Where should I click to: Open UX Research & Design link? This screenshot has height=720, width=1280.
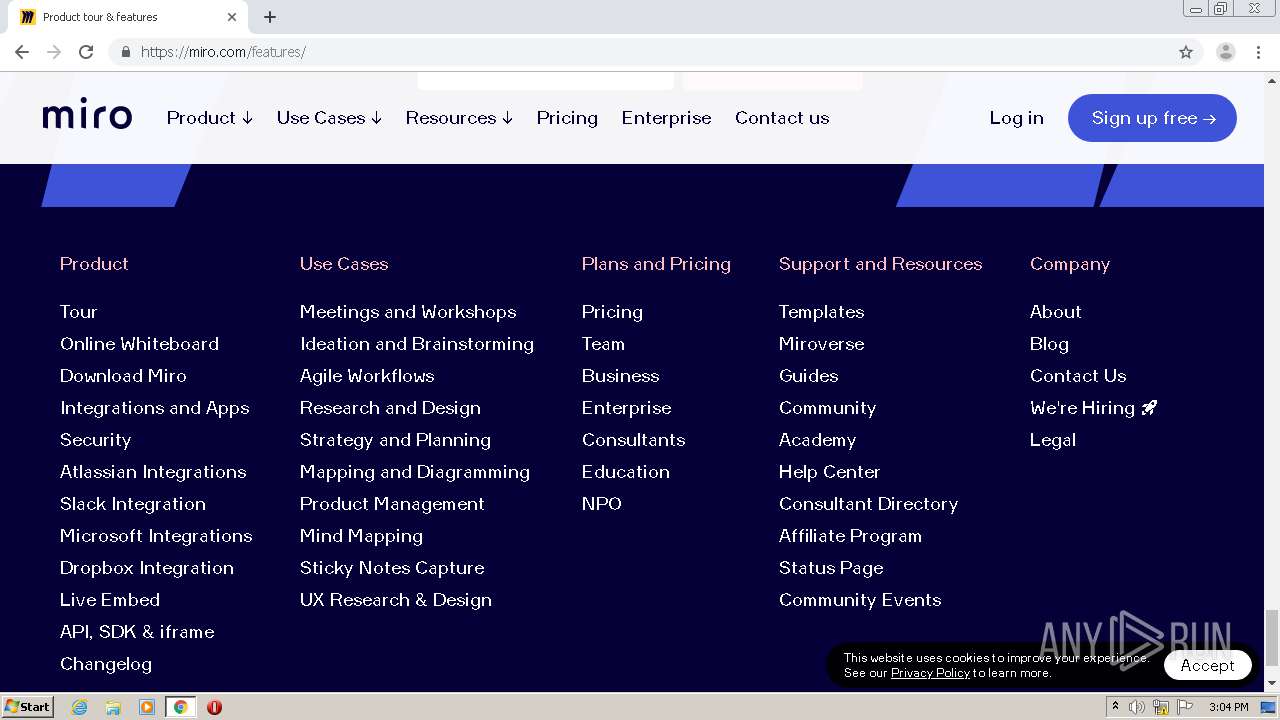click(395, 600)
